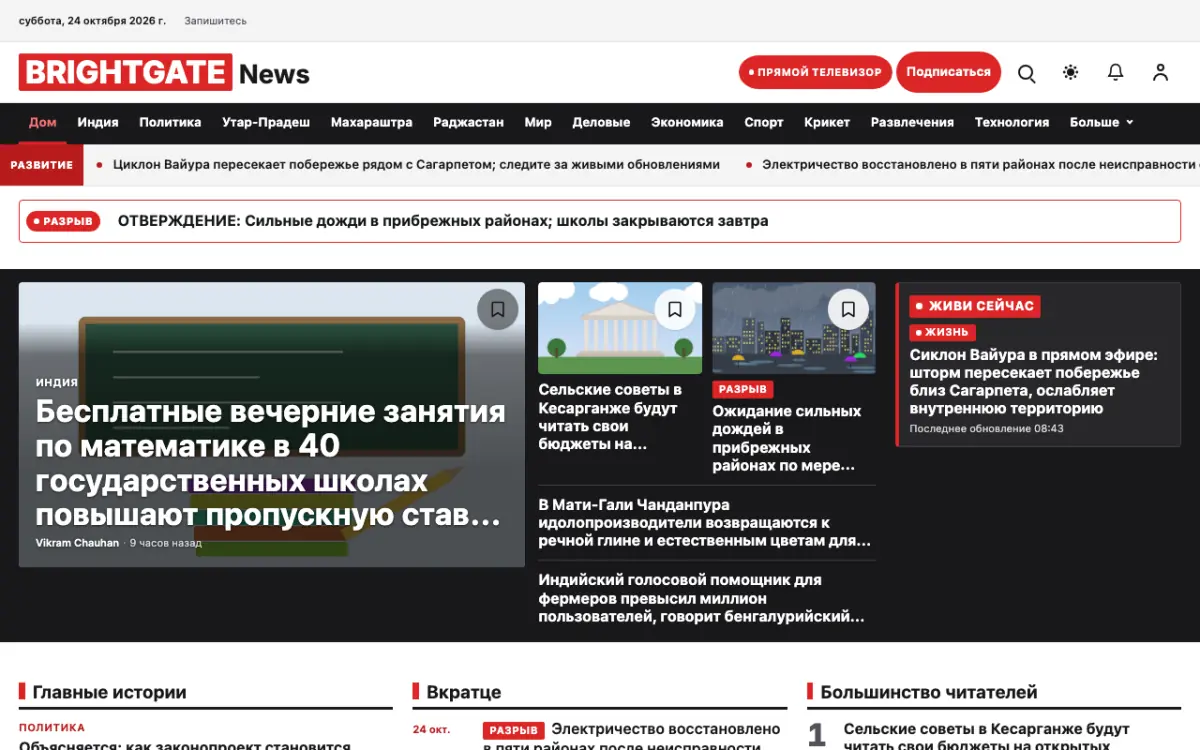Click Политика tag under Главные истории
The width and height of the screenshot is (1200, 750).
(x=52, y=728)
